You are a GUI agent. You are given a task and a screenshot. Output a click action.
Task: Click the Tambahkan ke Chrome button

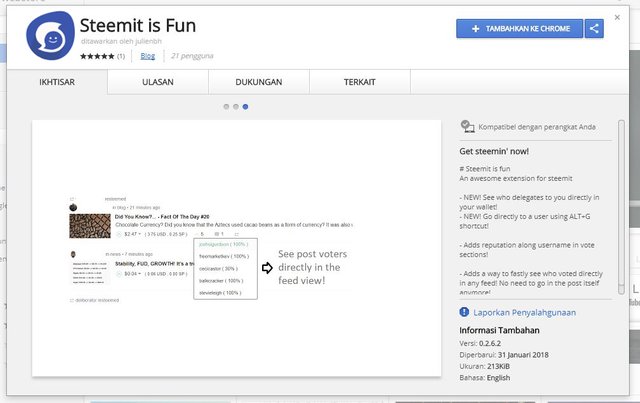coord(519,29)
